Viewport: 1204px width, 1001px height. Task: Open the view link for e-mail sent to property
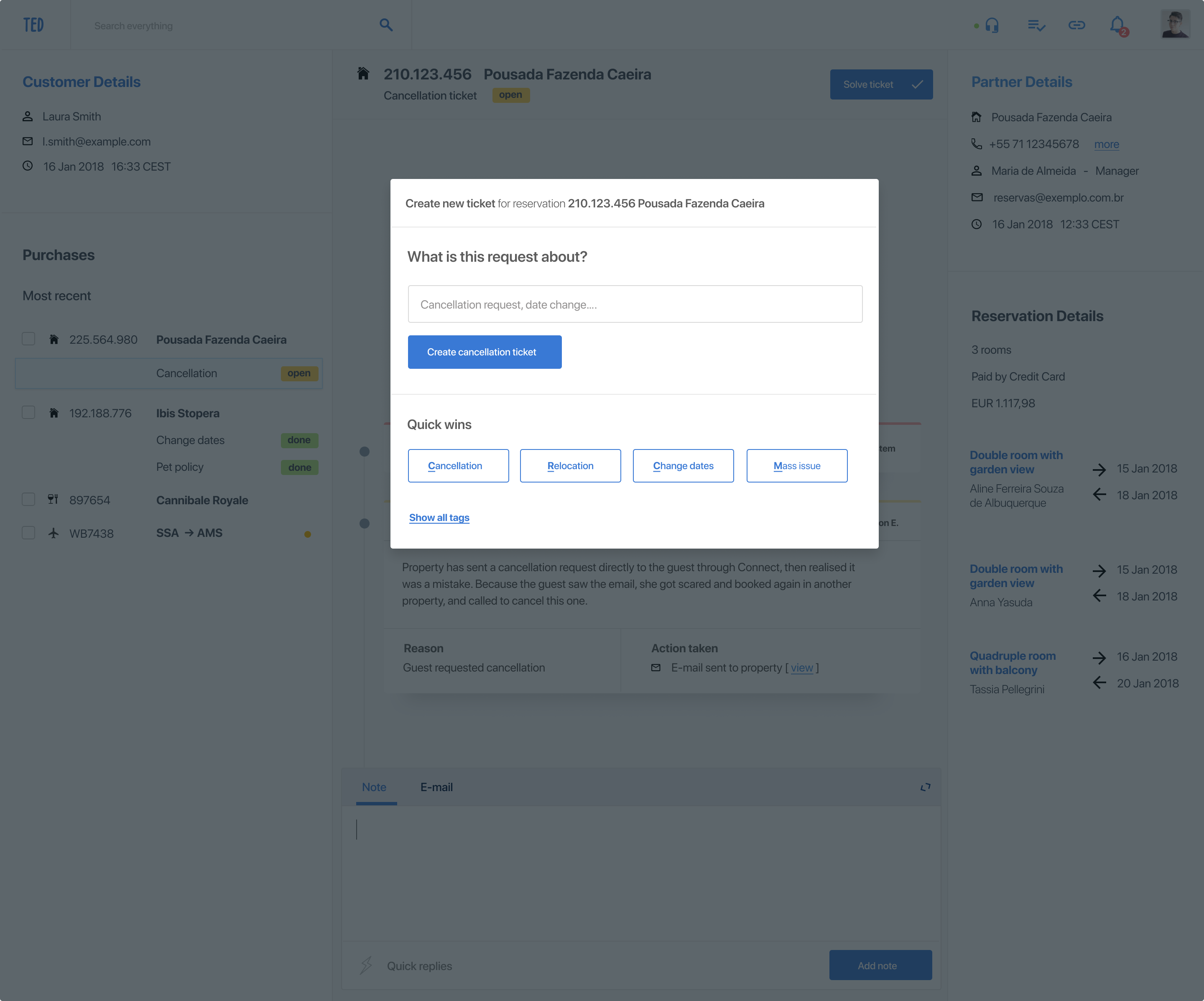(x=801, y=667)
